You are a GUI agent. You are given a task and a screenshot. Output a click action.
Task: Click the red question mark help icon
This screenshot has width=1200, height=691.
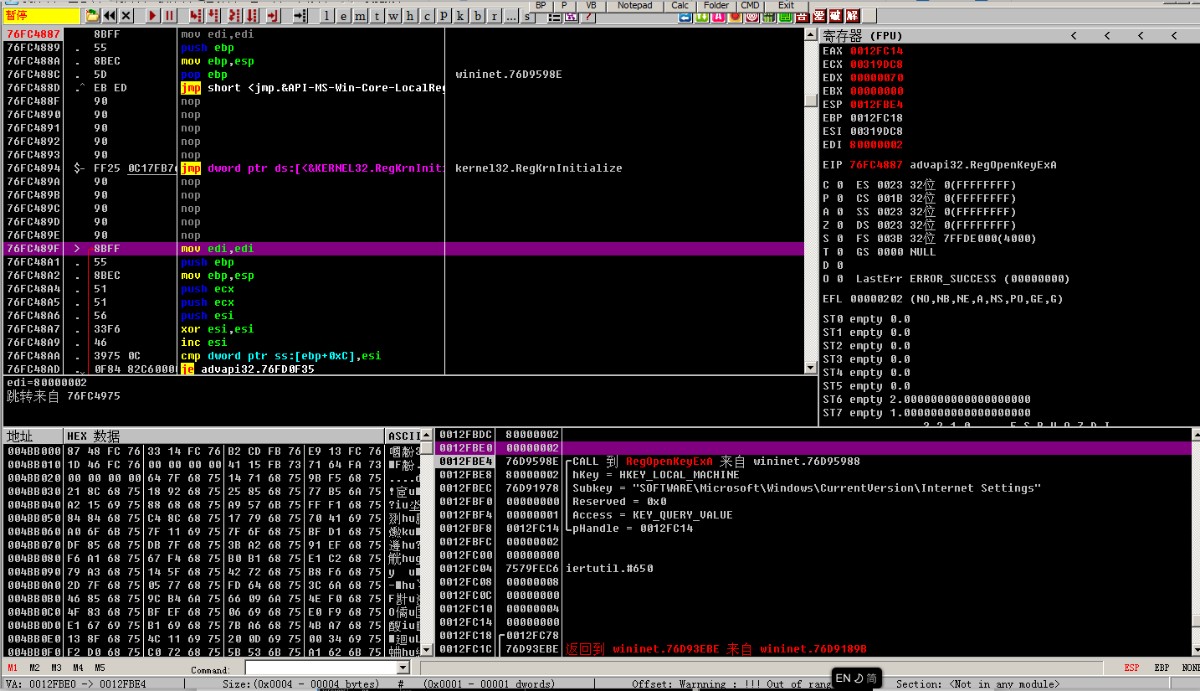coord(588,17)
